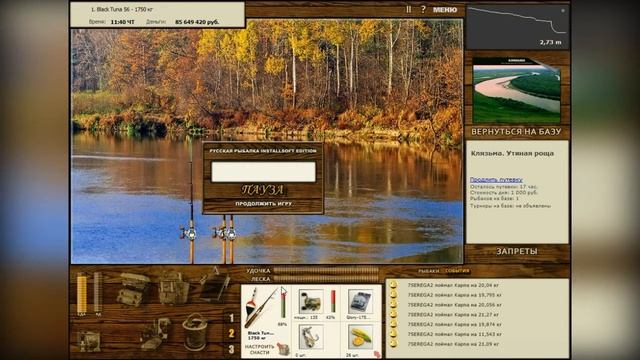640x360 pixels.
Task: Click the 'Клязьма. Утиная роща' location title
Action: [x=512, y=153]
